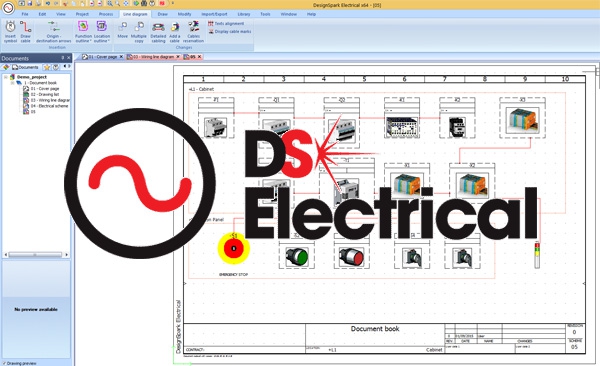The width and height of the screenshot is (600, 366).
Task: Click the Undo icon in quick access toolbar
Action: (48, 3)
